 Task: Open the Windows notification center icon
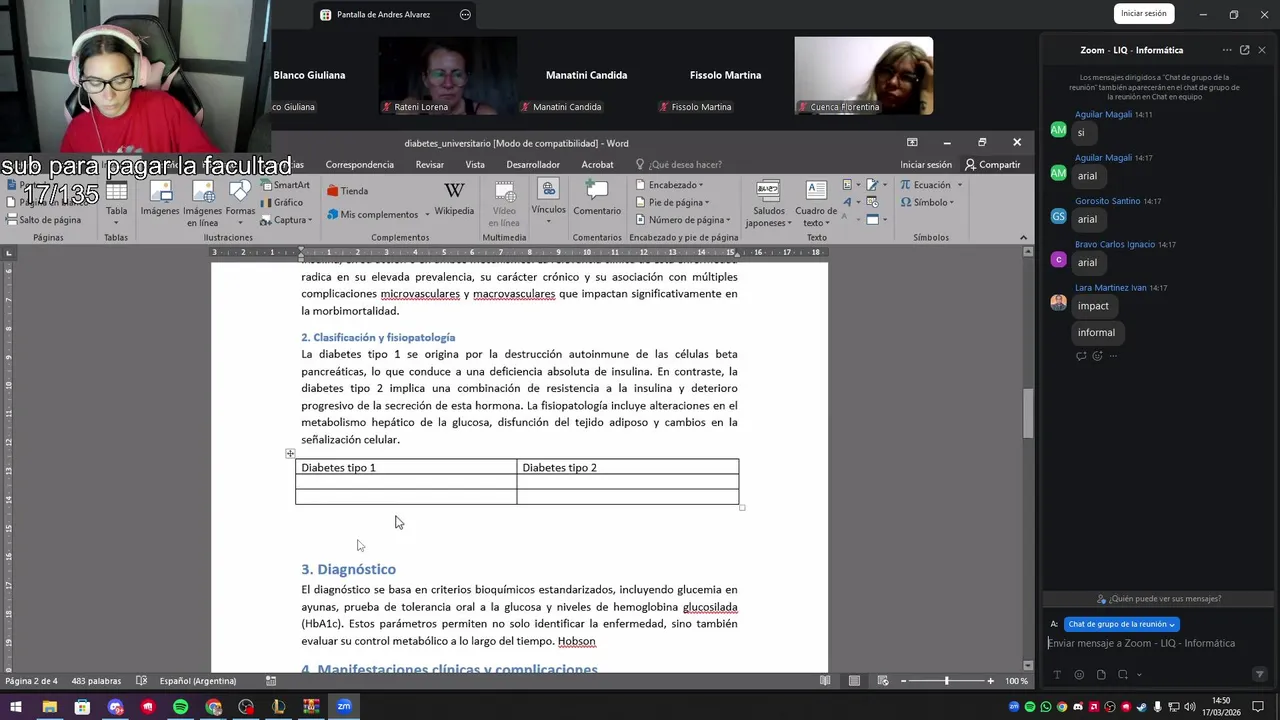point(1258,707)
